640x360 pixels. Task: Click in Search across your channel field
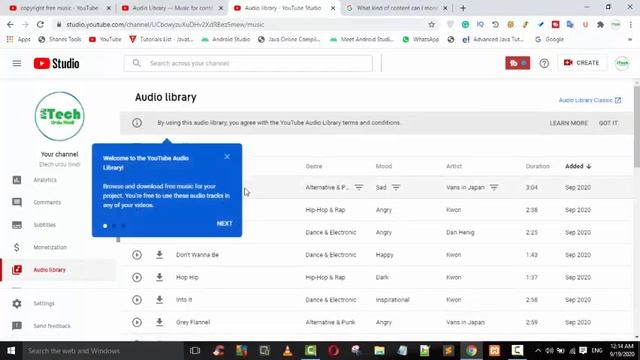(248, 63)
